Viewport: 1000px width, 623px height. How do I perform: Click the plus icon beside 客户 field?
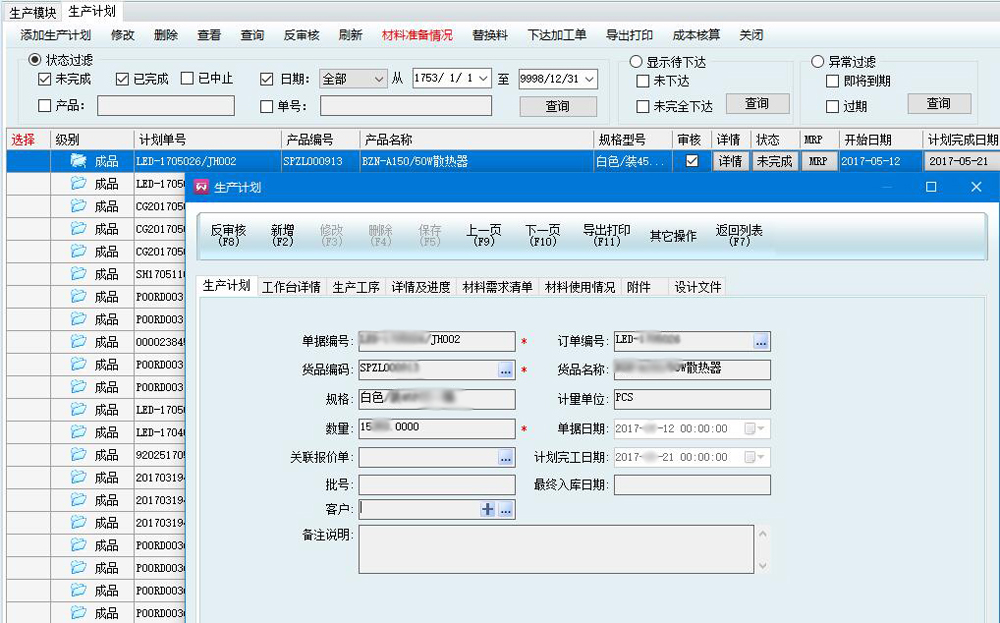[488, 510]
